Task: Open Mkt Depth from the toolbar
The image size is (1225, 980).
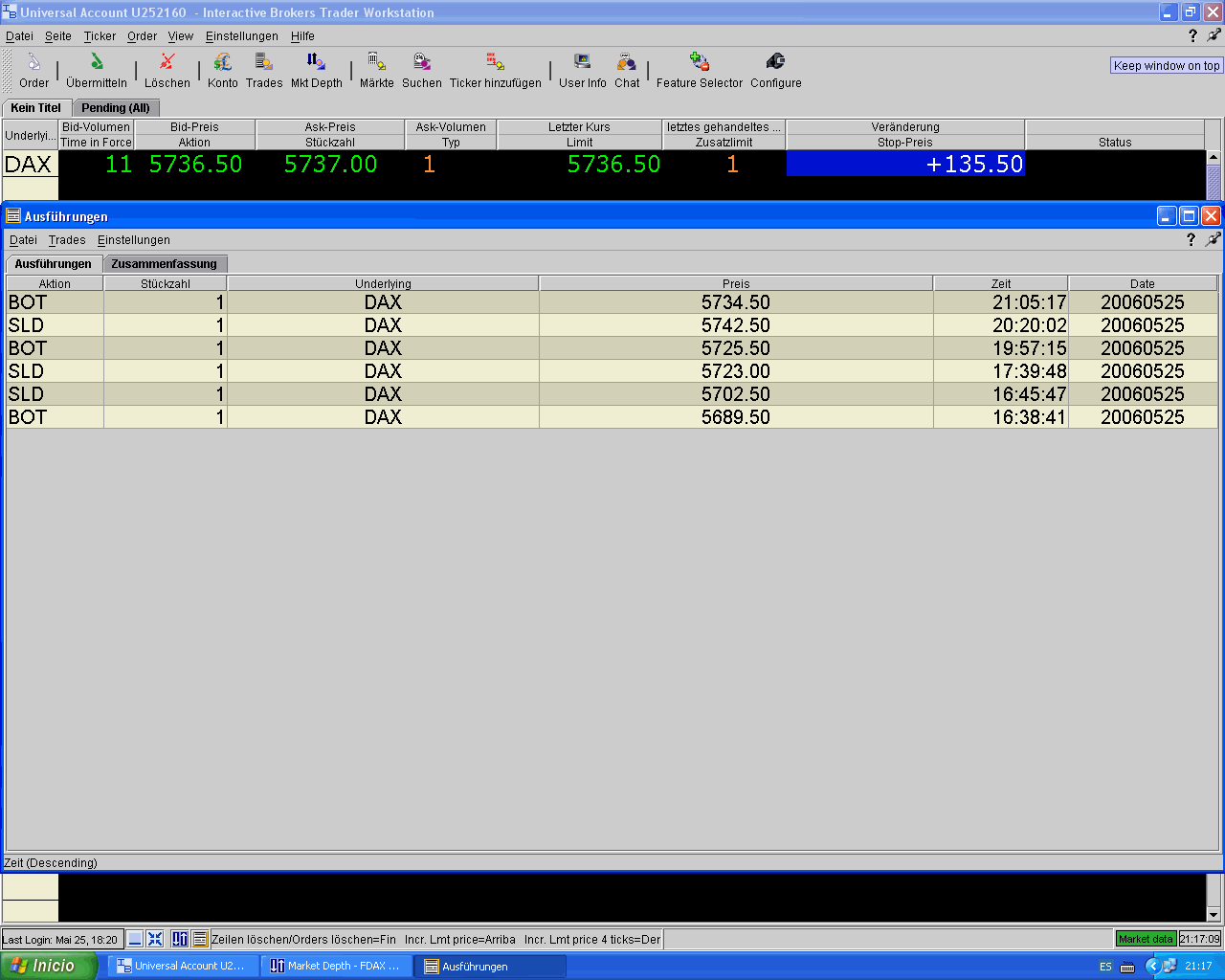Action: point(317,71)
